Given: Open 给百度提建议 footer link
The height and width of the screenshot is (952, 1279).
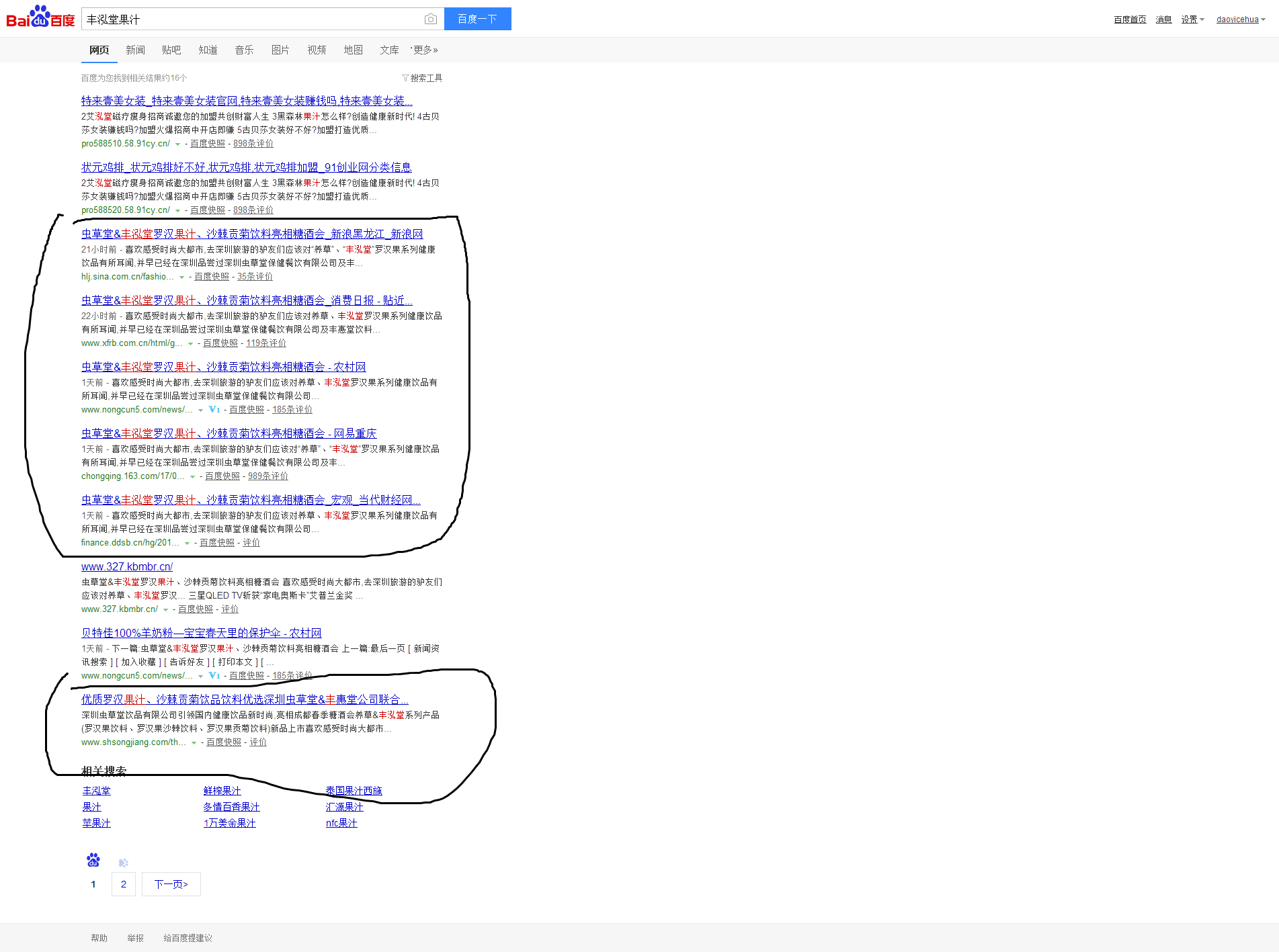Looking at the screenshot, I should [x=188, y=939].
